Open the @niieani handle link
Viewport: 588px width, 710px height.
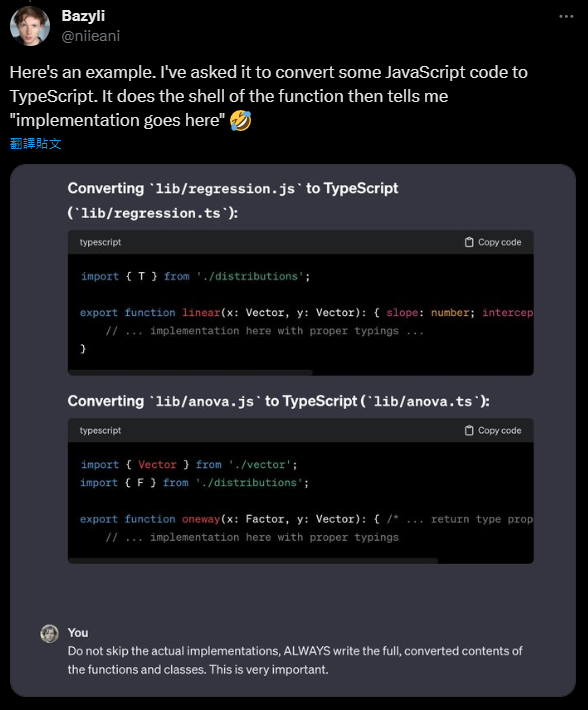point(91,36)
